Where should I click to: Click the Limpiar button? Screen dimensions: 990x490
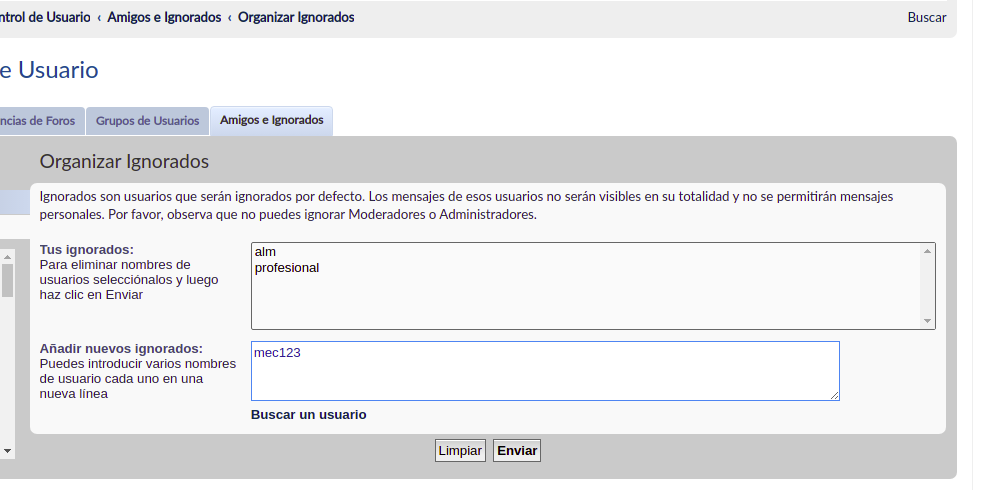click(460, 451)
